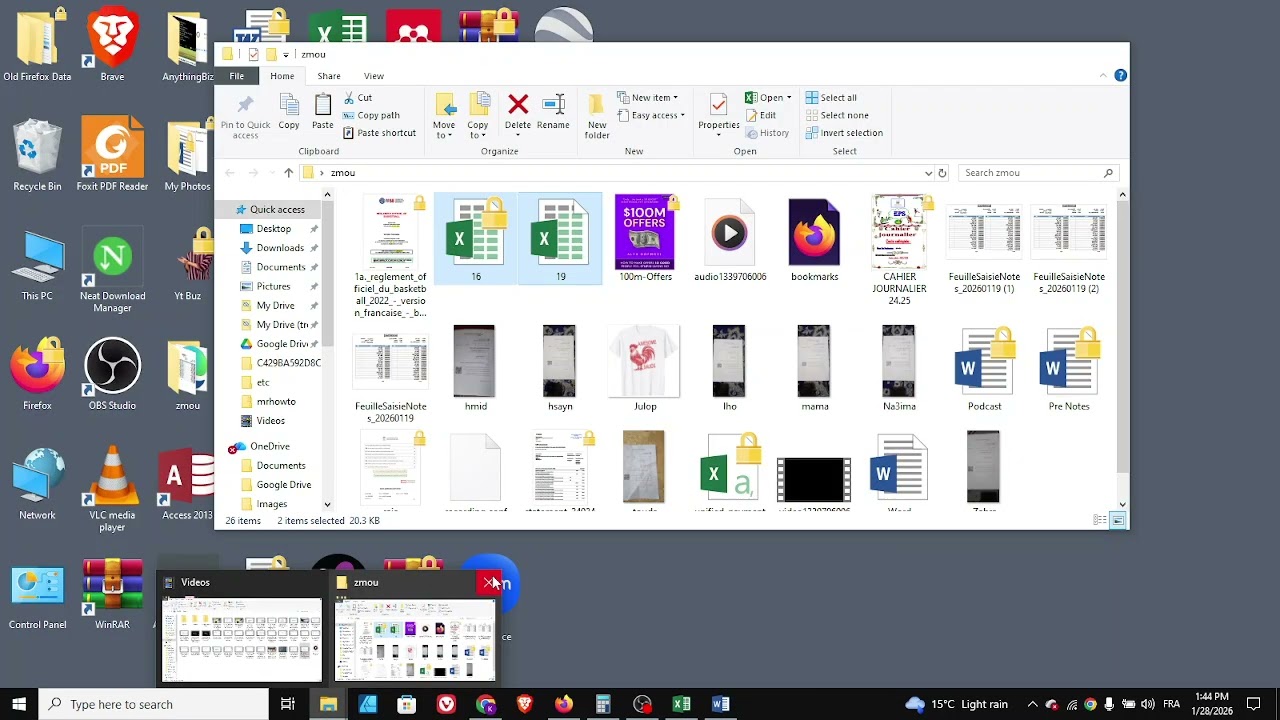This screenshot has width=1280, height=720.
Task: Select the 100m-Offers file thumbnail
Action: click(x=645, y=239)
